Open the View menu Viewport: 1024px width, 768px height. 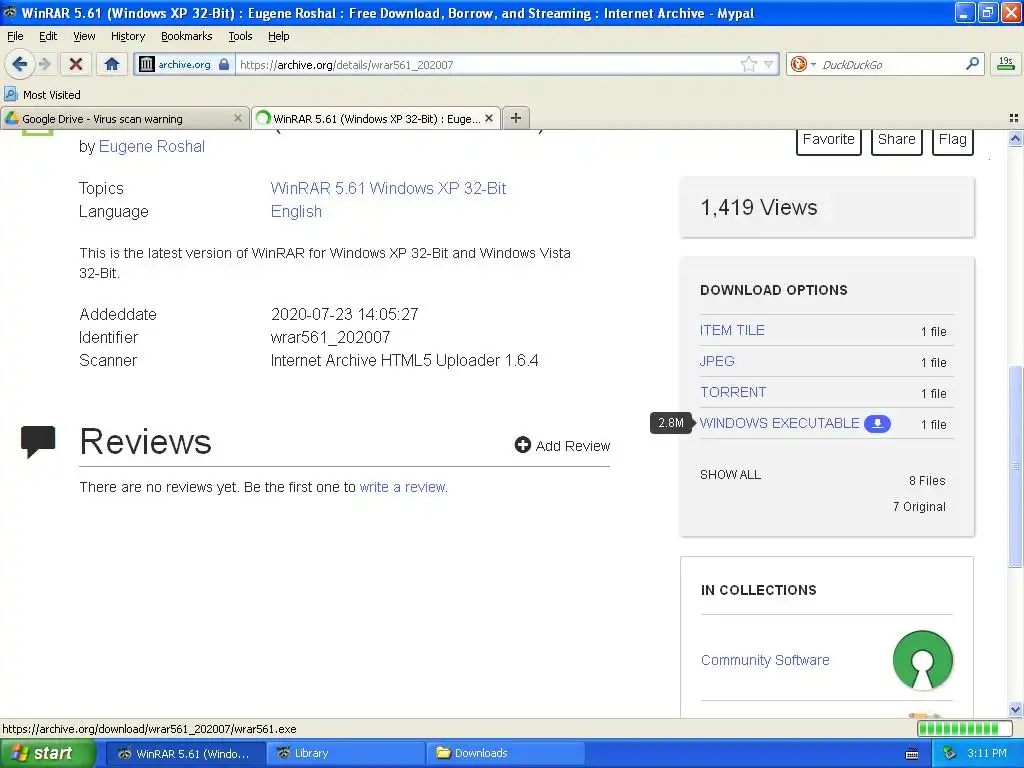84,36
